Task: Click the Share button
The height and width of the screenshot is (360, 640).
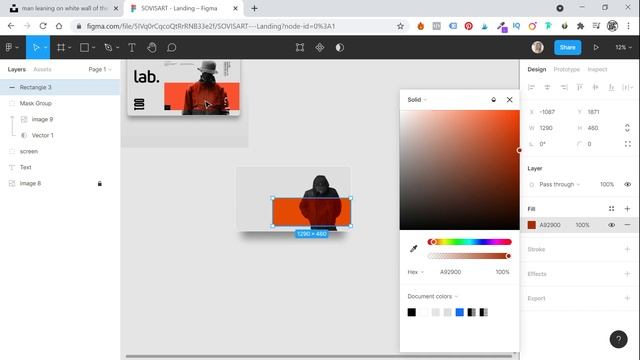Action: (567, 47)
